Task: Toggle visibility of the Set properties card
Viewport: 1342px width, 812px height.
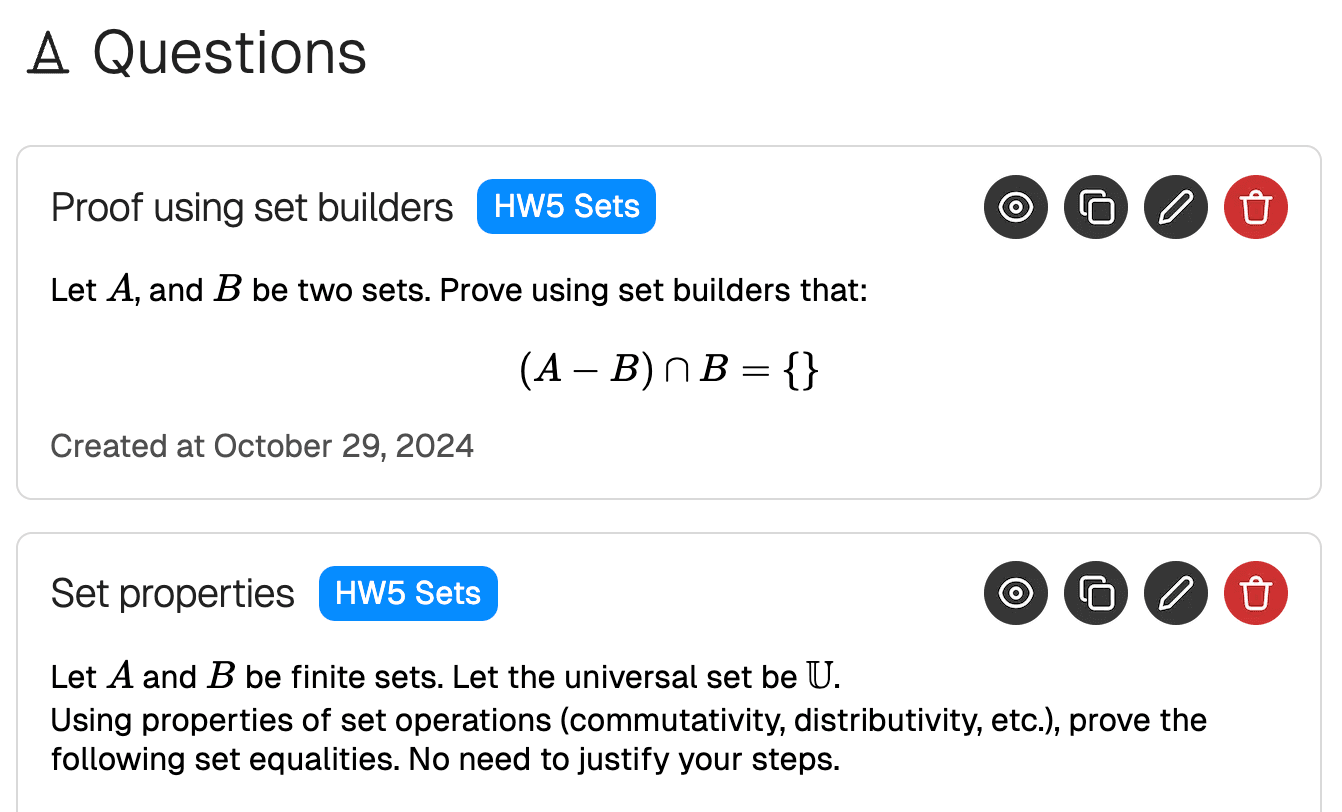Action: (x=1016, y=593)
